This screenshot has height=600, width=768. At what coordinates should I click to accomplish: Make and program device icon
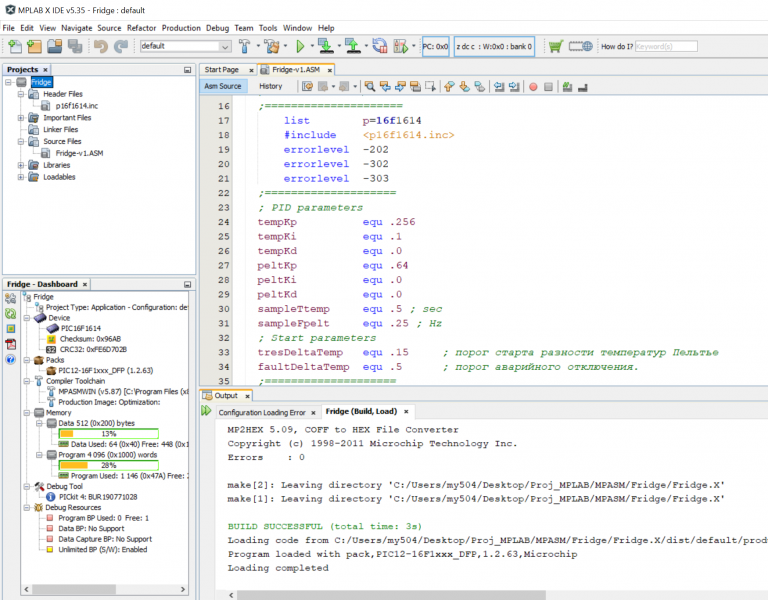point(325,46)
